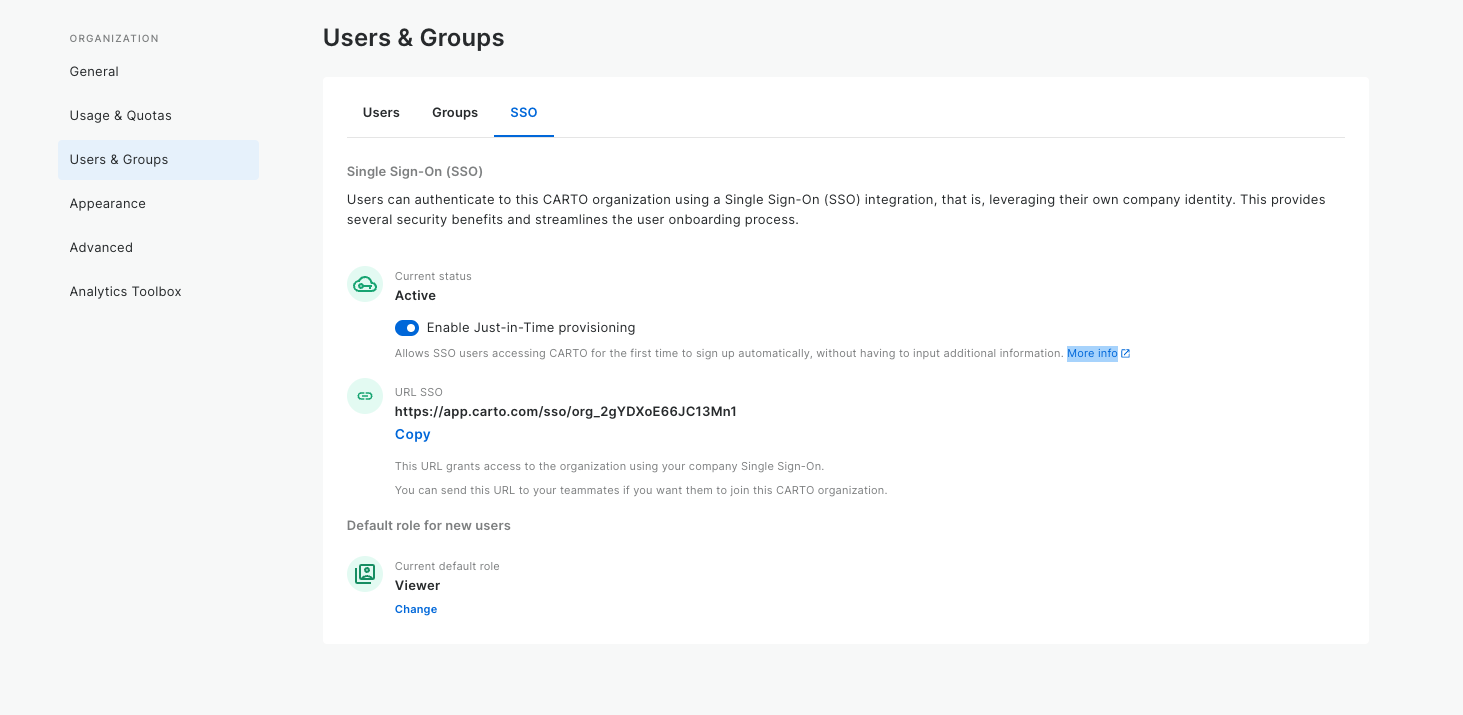Image resolution: width=1463 pixels, height=715 pixels.
Task: Switch to the Groups tab
Action: (x=455, y=113)
